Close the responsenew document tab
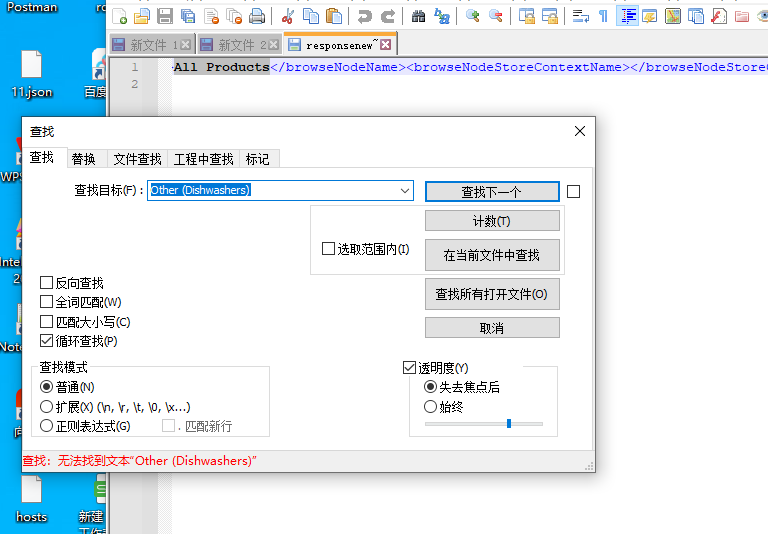Viewport: 768px width, 534px height. click(385, 45)
